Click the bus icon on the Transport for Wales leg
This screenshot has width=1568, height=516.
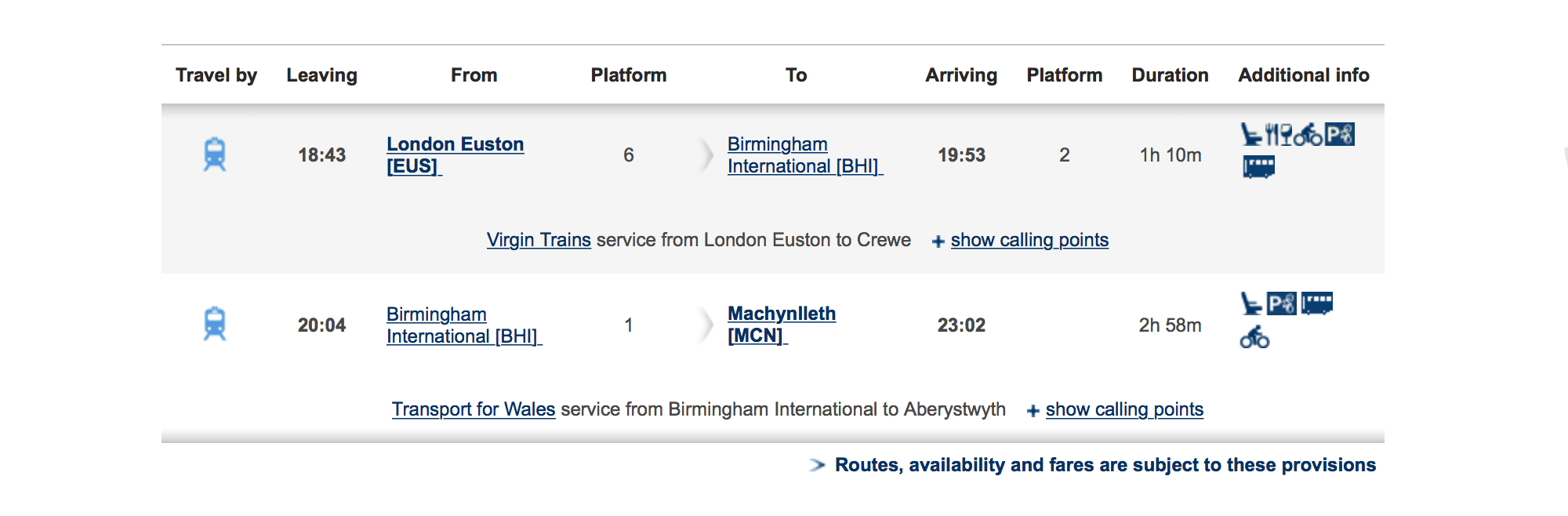coord(1317,303)
